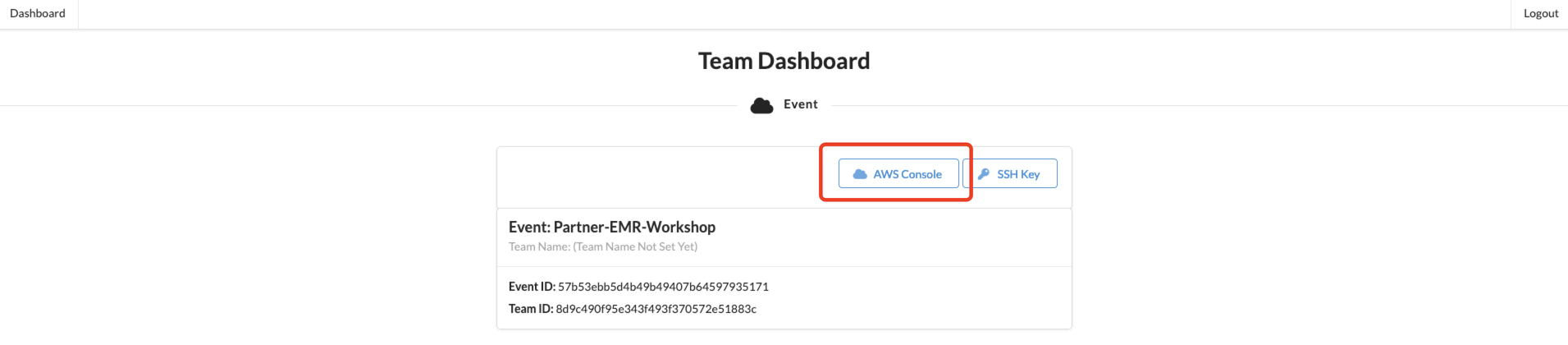Click the "Team Name:" label
This screenshot has width=1568, height=345.
coord(539,246)
